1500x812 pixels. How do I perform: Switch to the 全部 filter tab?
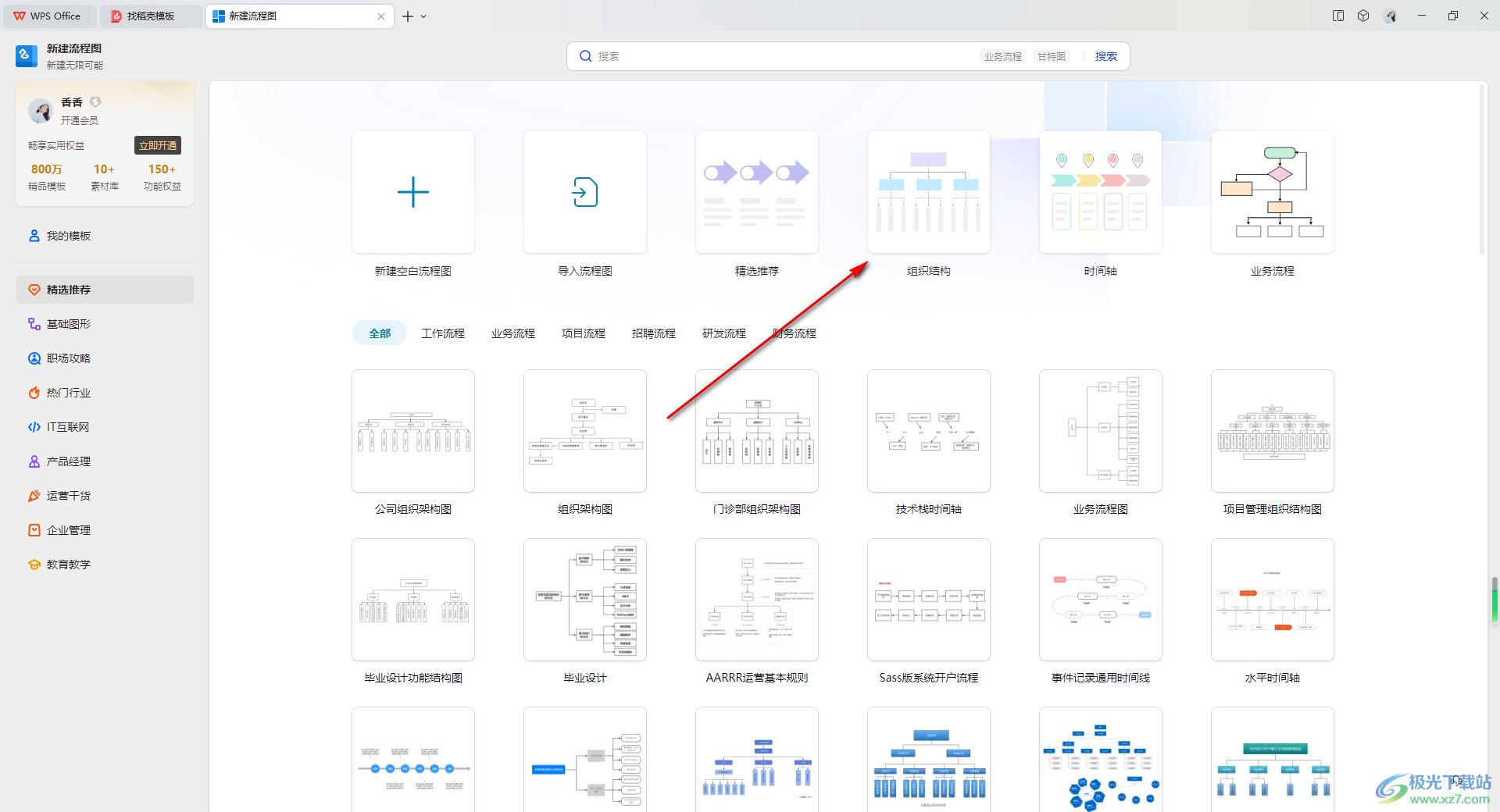380,333
